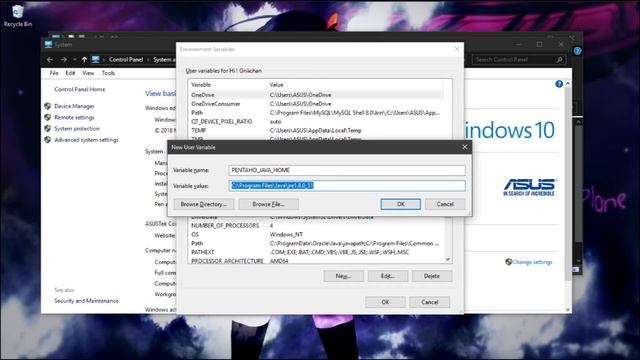The width and height of the screenshot is (640, 360).
Task: Open Remote settings link
Action: [x=74, y=117]
